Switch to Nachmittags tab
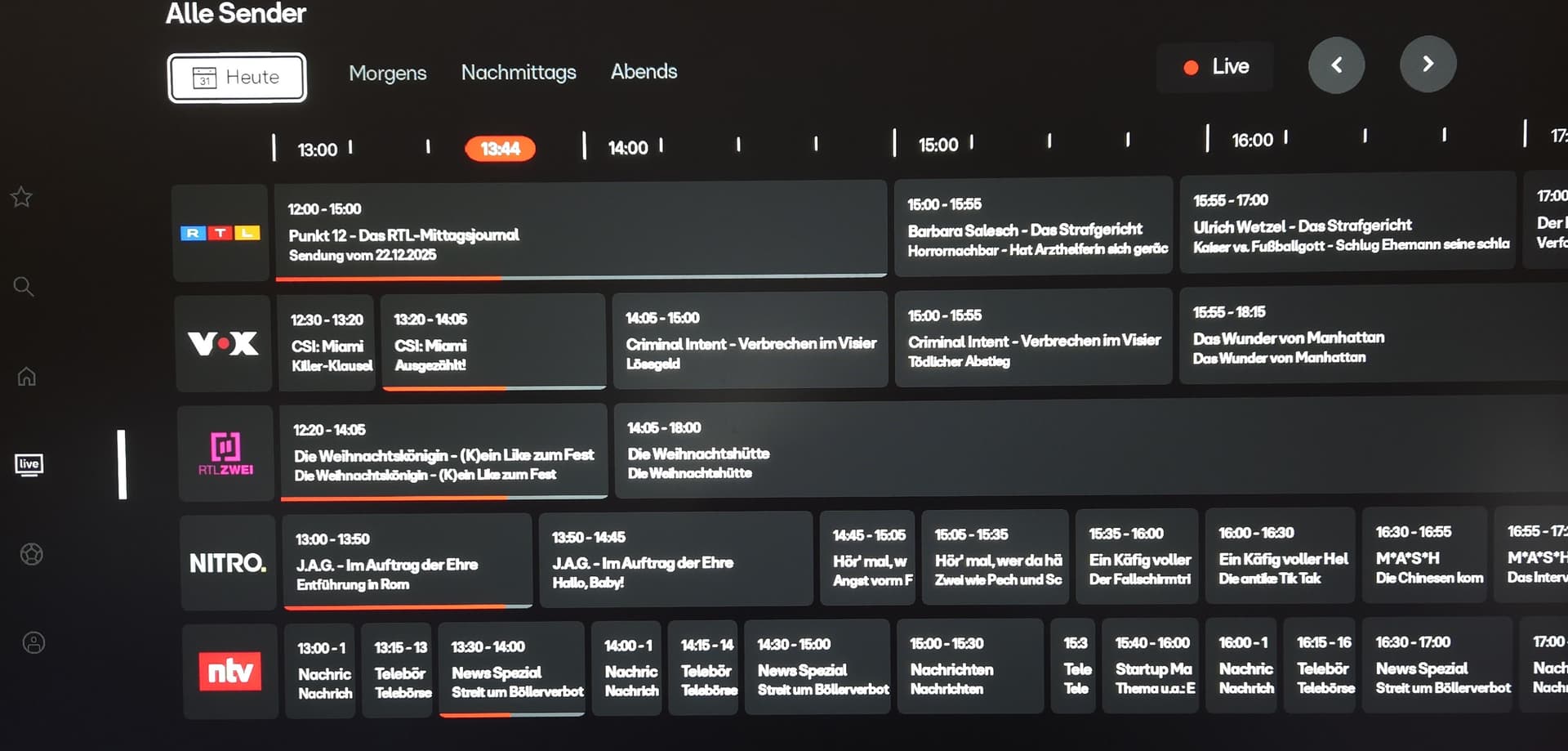The width and height of the screenshot is (1568, 751). (519, 73)
